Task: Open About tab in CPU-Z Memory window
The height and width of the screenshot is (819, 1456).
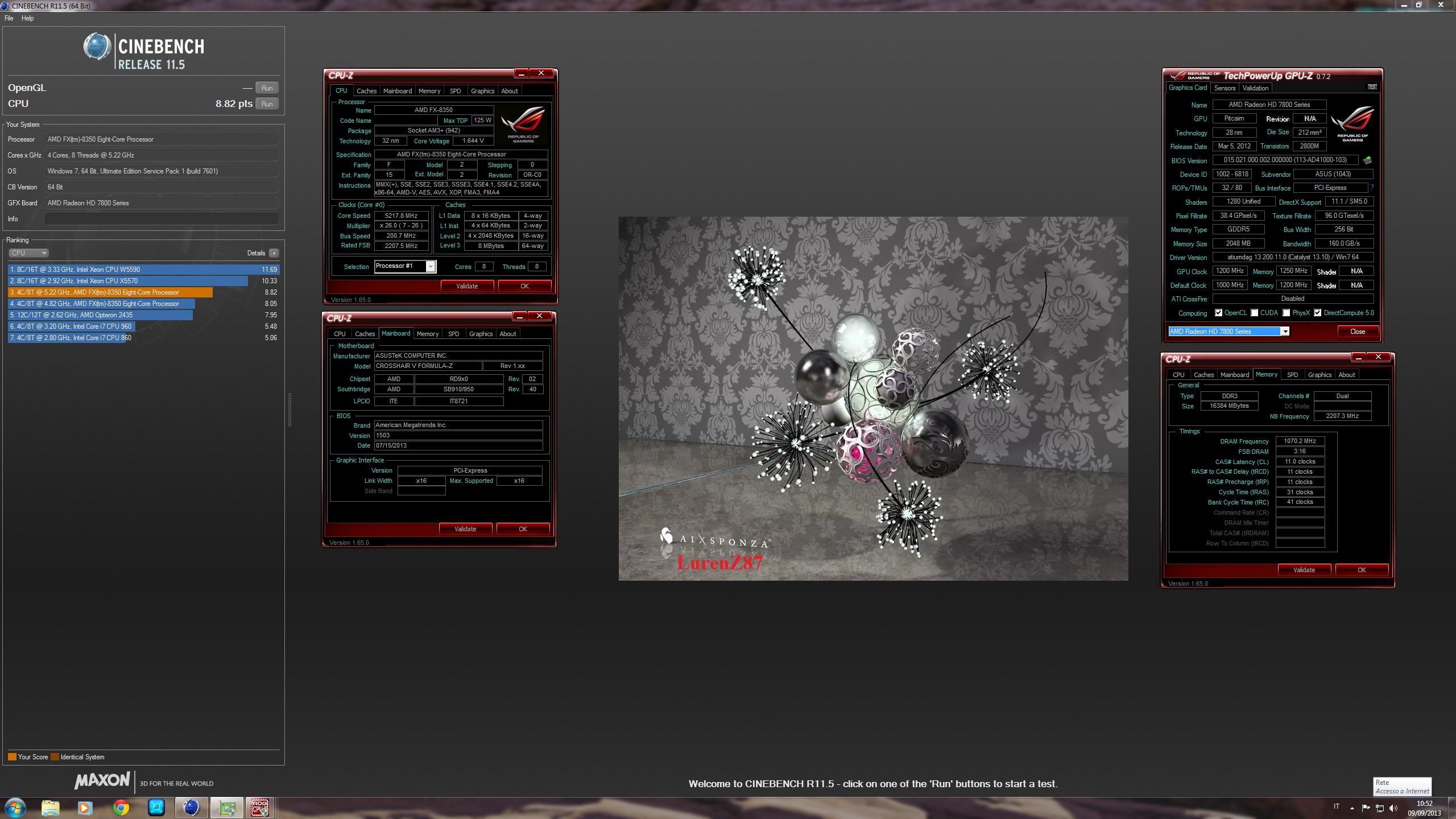Action: (x=1346, y=375)
